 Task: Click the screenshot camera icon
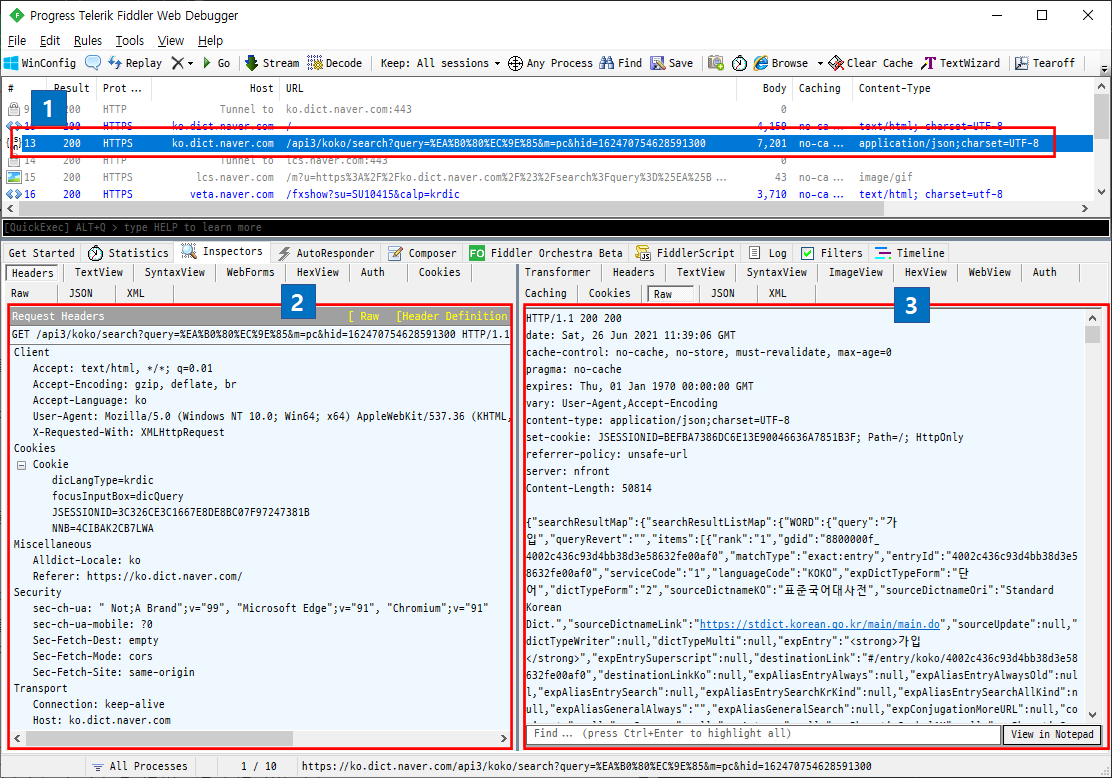(x=716, y=63)
